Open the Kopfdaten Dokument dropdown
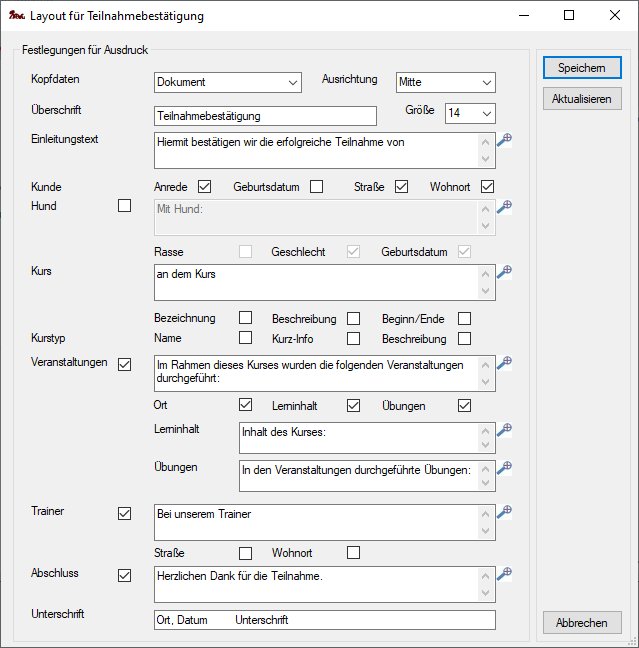The height and width of the screenshot is (648, 639). point(228,82)
